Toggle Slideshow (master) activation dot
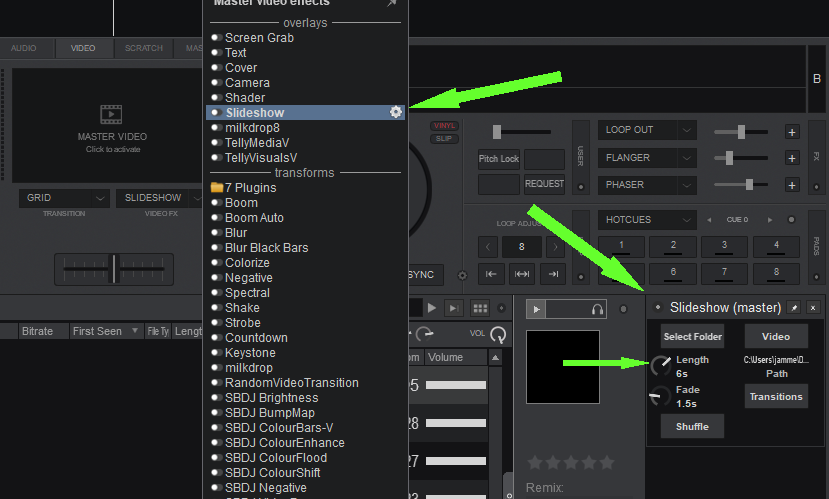The width and height of the screenshot is (829, 499). 658,307
